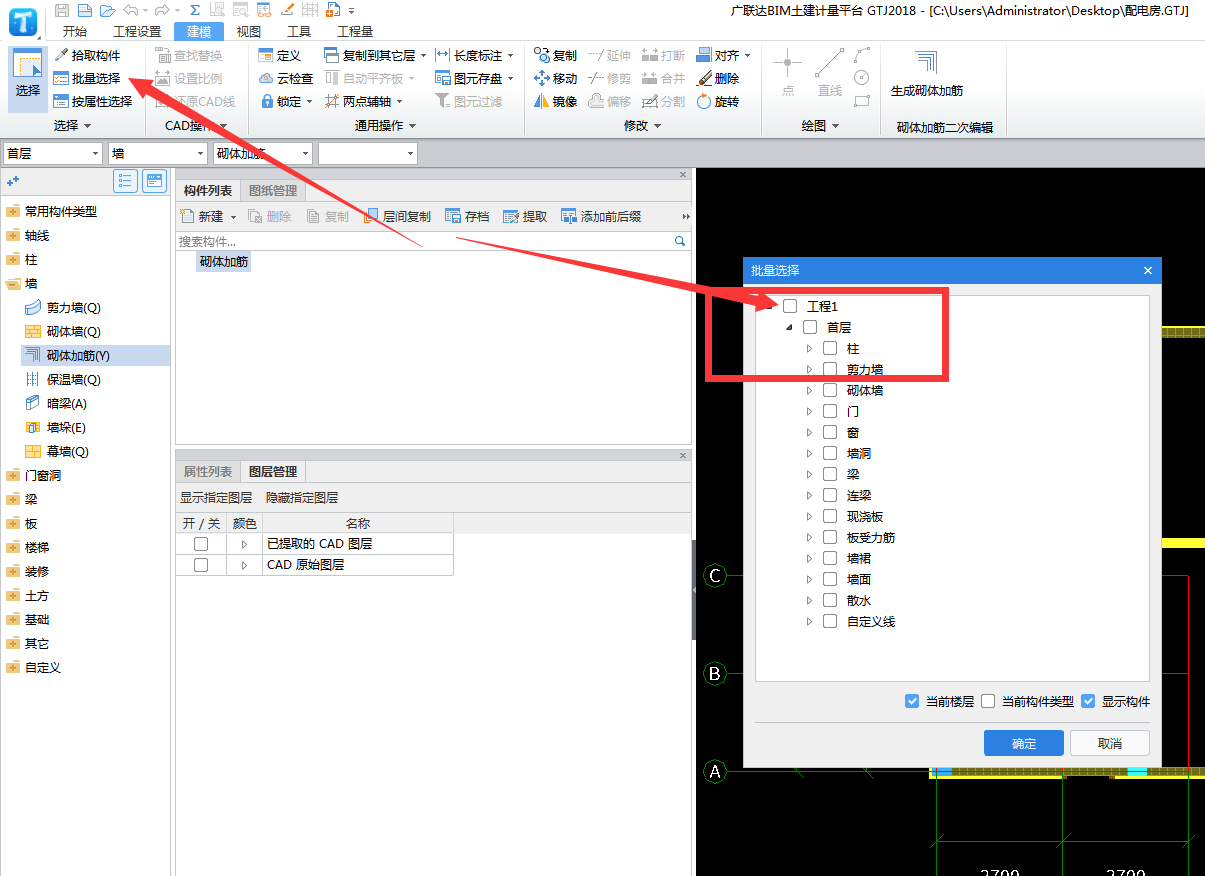Click 生成砌体加筋 generate masonry reinforcement
This screenshot has height=876, width=1205.
[x=927, y=73]
